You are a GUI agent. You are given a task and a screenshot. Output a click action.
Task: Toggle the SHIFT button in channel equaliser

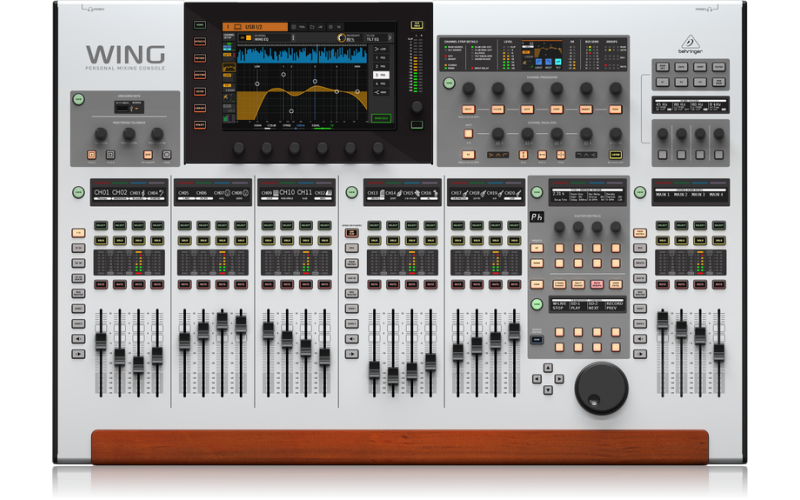click(468, 134)
